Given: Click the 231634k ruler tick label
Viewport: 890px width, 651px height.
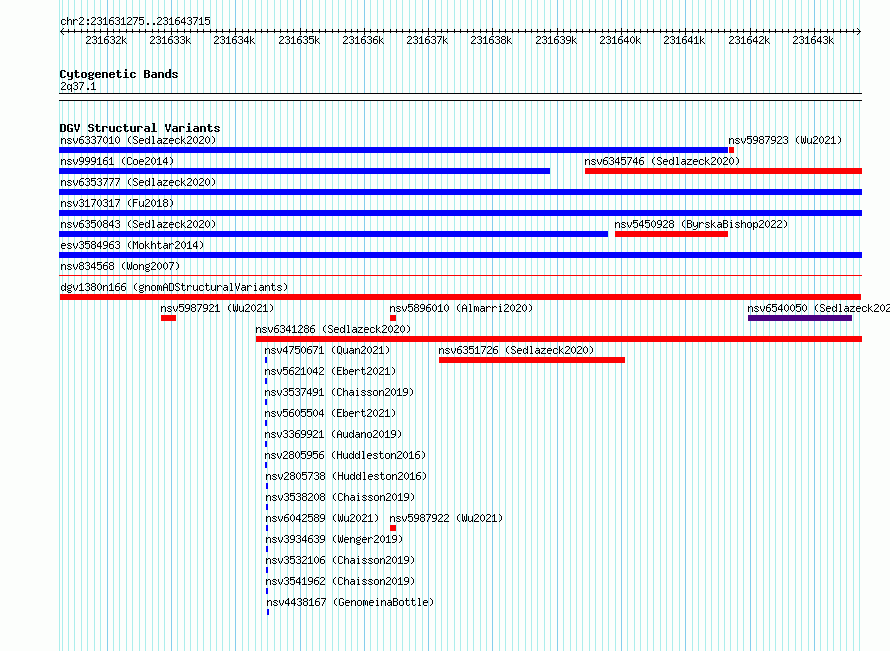Looking at the screenshot, I should tap(234, 40).
